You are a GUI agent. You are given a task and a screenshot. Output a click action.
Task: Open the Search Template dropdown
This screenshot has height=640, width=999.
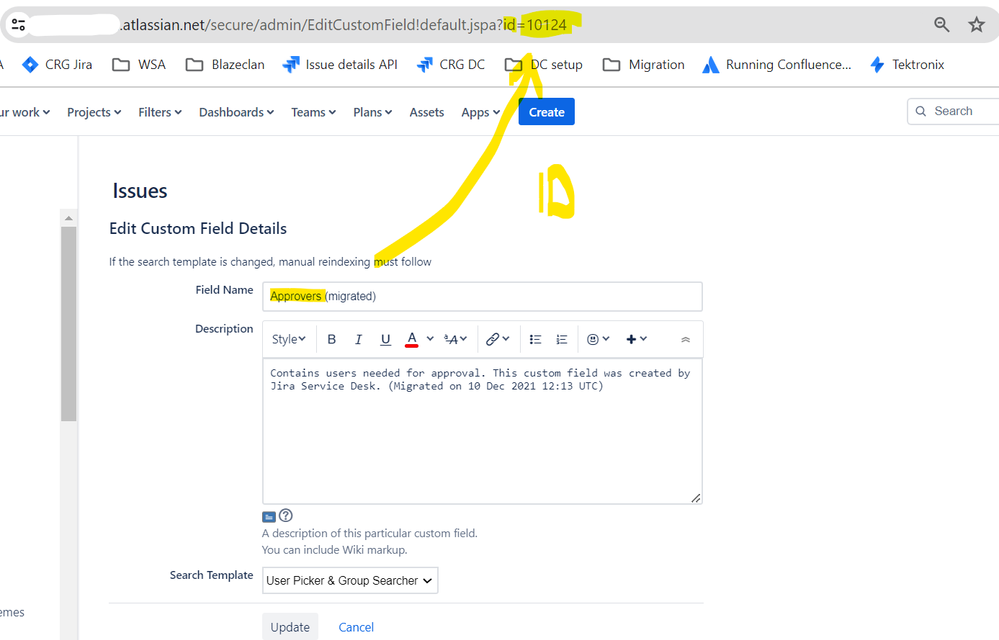[x=349, y=580]
